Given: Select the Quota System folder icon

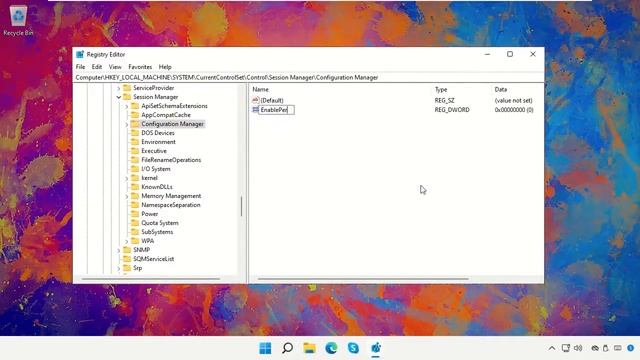Looking at the screenshot, I should pyautogui.click(x=135, y=222).
